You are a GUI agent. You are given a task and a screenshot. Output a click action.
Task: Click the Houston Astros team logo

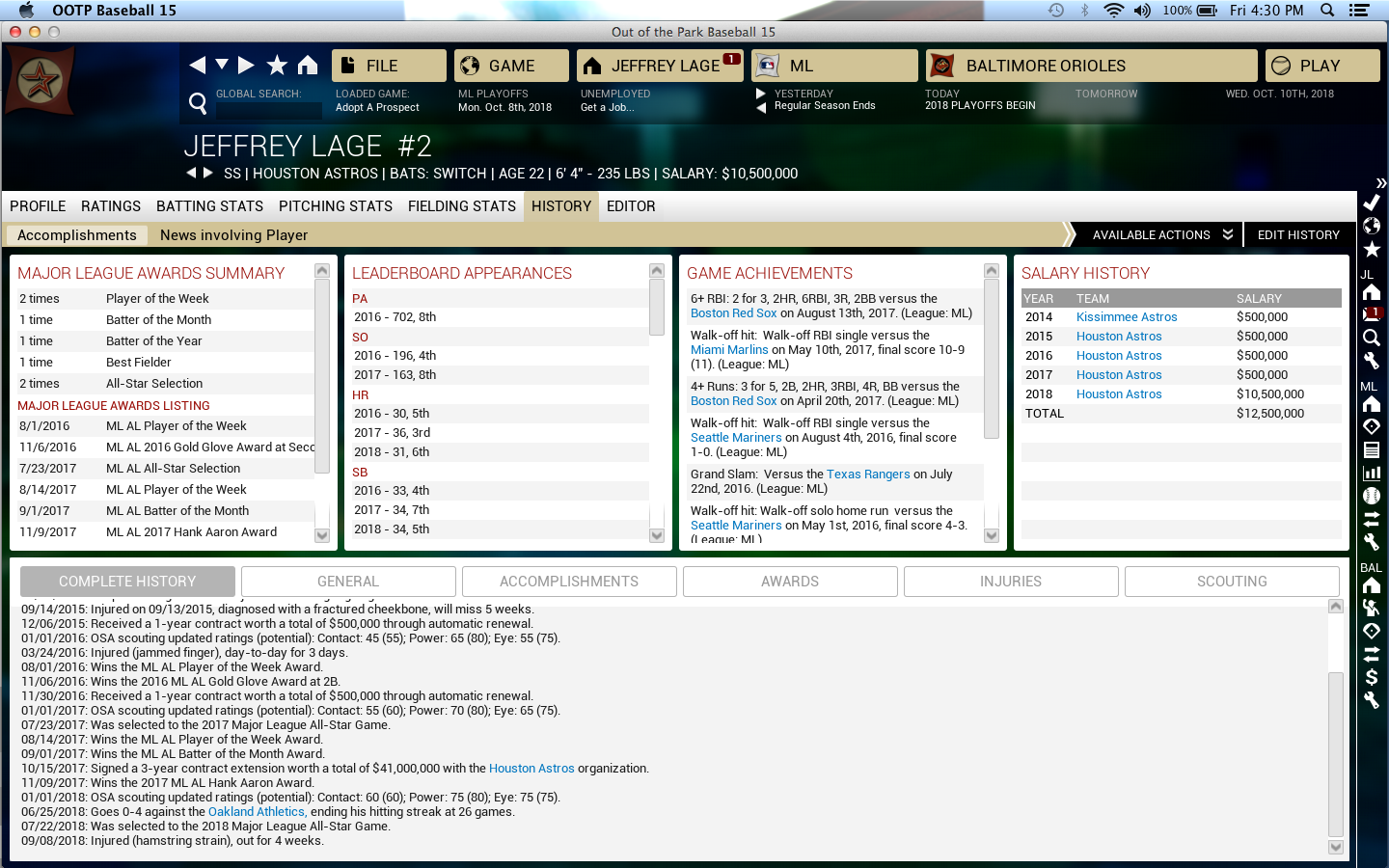(40, 82)
